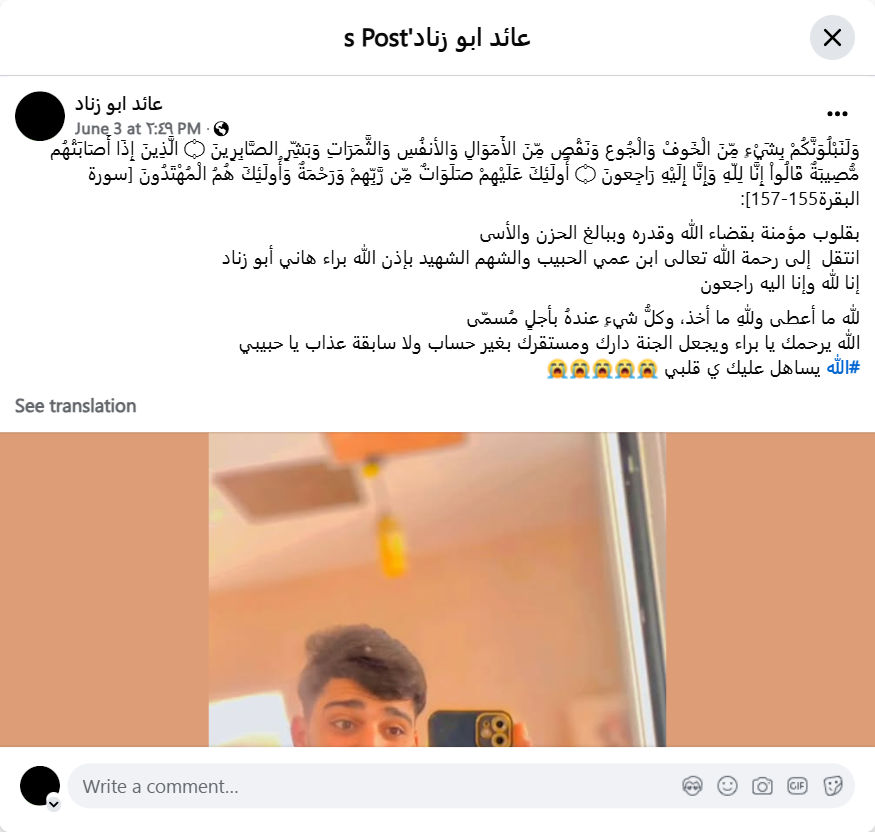Image resolution: width=875 pixels, height=832 pixels.
Task: Click the public audience globe icon
Action: tap(221, 129)
